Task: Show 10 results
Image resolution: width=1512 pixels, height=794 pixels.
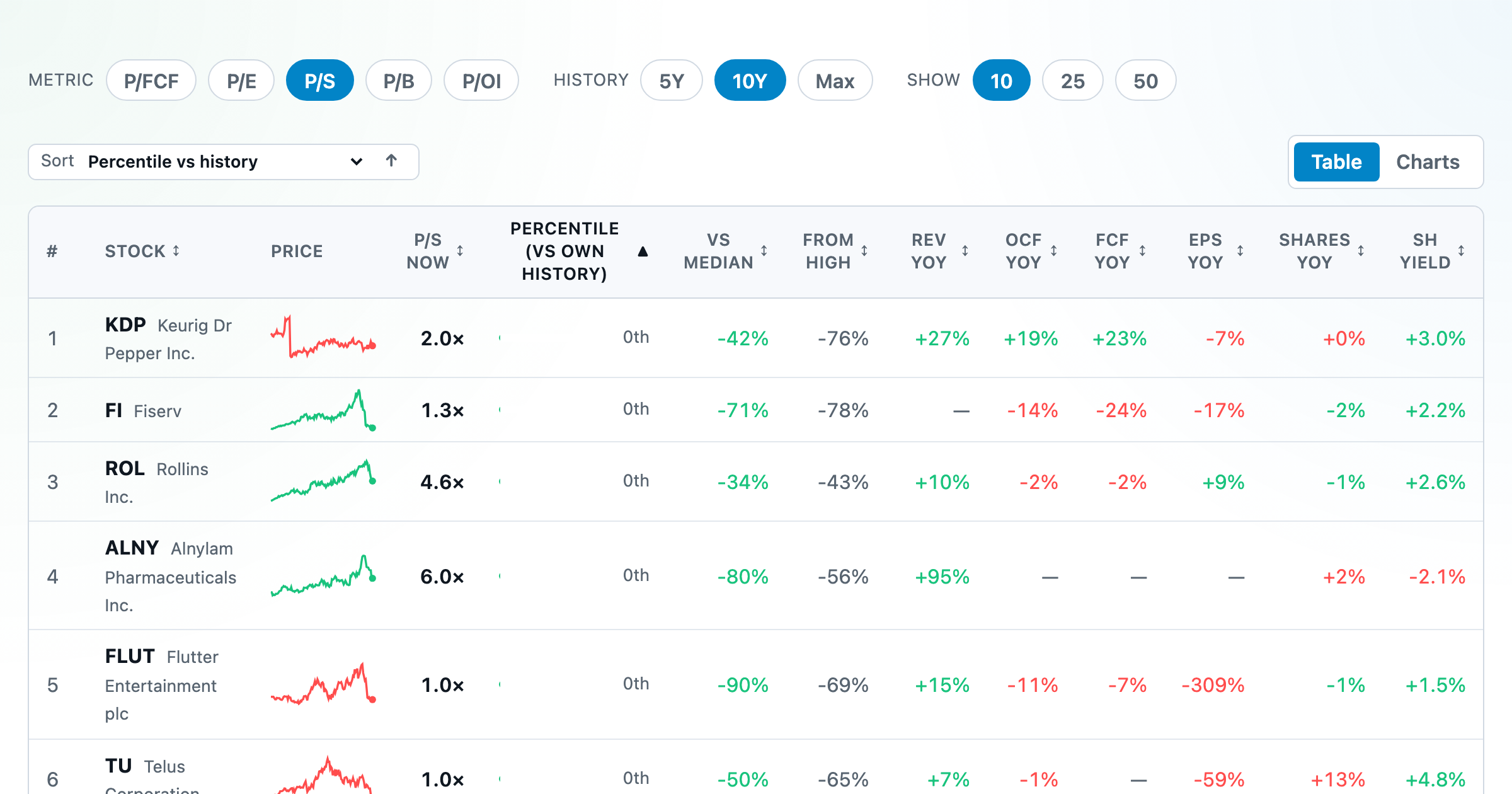Action: [1002, 81]
